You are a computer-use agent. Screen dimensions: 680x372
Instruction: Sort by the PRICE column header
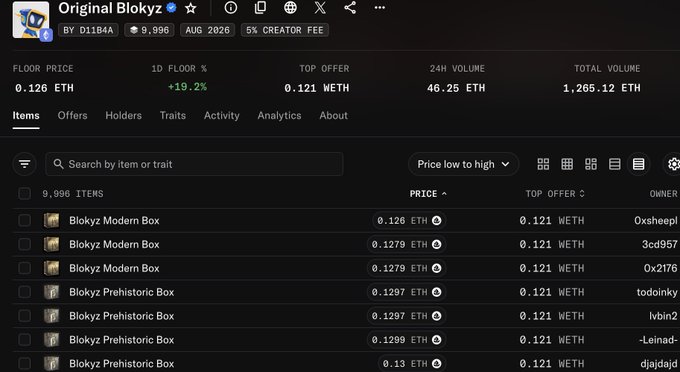428,194
